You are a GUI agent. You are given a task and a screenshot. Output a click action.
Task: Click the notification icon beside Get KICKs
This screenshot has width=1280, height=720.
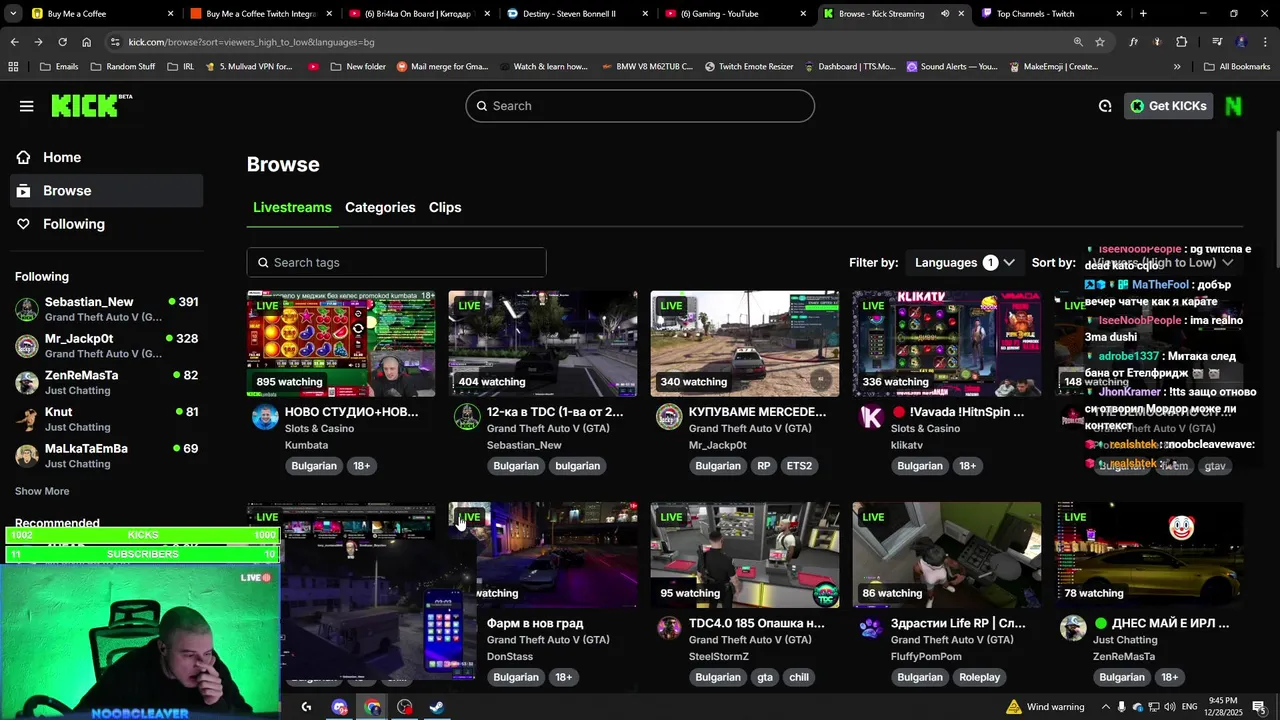[x=1105, y=106]
